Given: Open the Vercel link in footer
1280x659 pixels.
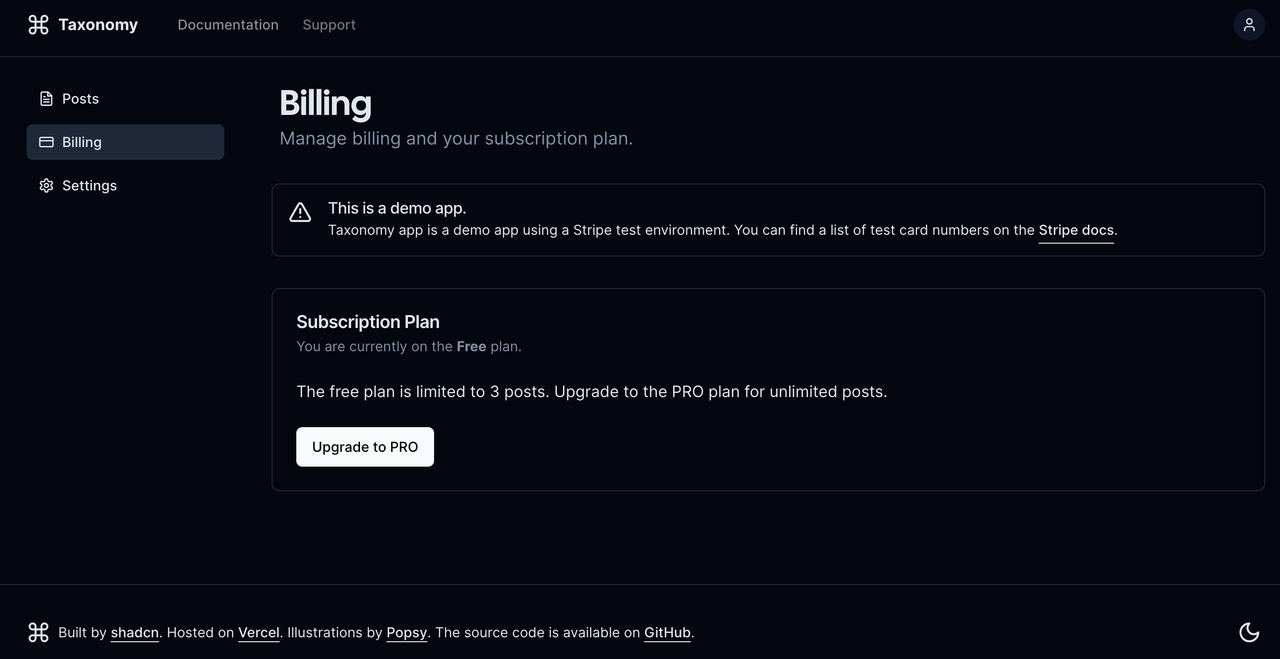Looking at the screenshot, I should (x=258, y=633).
